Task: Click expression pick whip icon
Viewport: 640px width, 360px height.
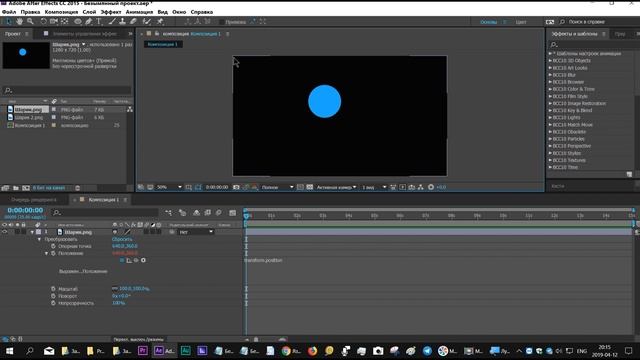Action: (136, 260)
